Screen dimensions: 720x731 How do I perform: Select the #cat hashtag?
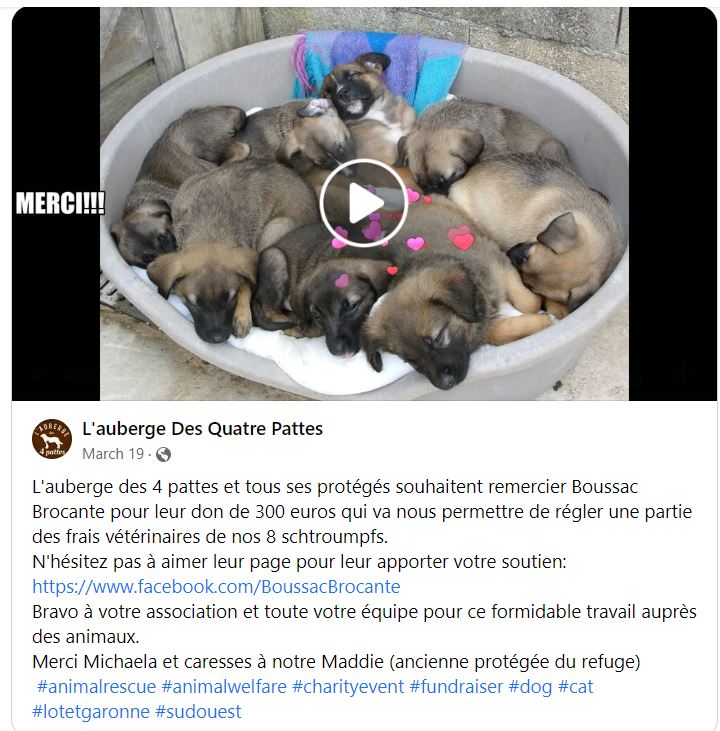(x=576, y=687)
